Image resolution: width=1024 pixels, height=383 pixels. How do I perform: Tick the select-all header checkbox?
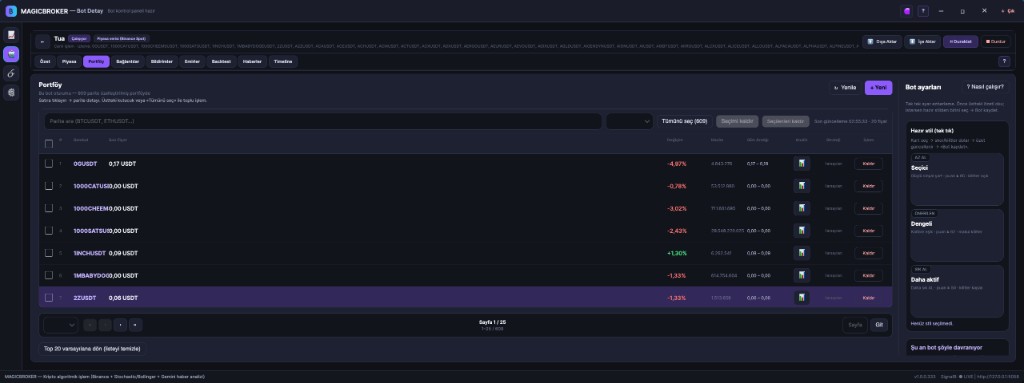coord(49,143)
